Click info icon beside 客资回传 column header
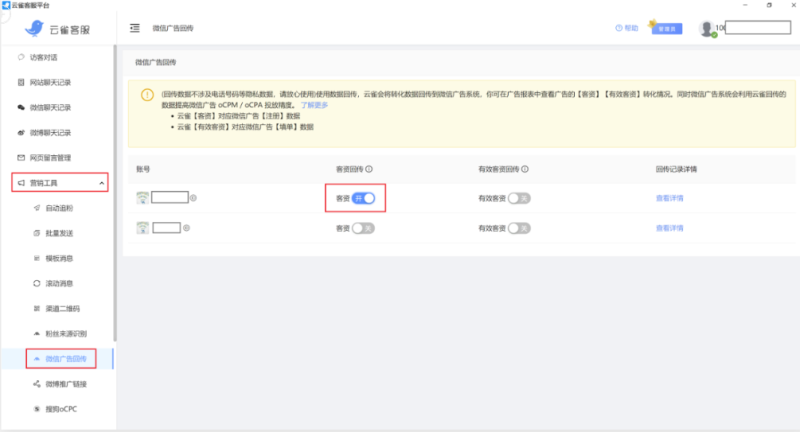 click(x=369, y=170)
